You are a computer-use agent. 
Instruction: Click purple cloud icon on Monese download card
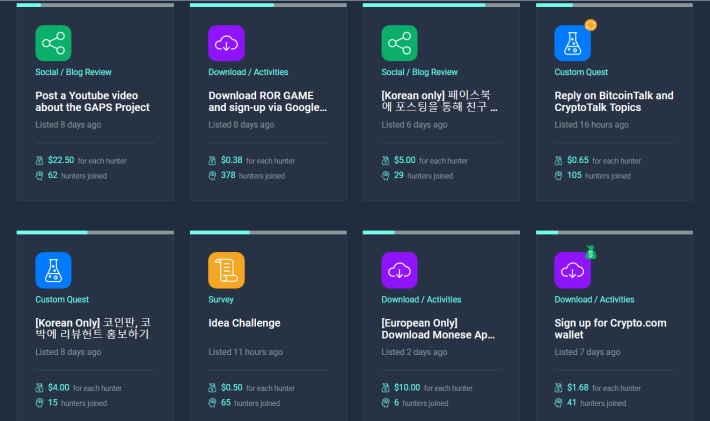pos(399,270)
